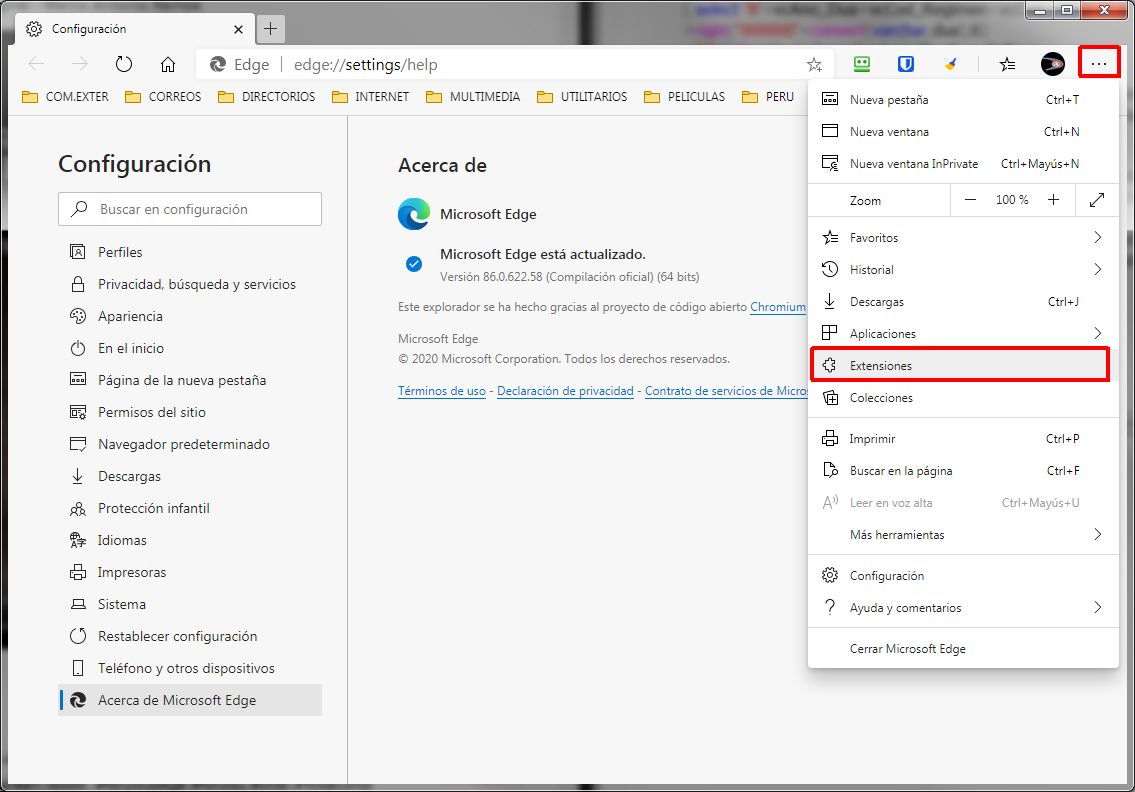Image resolution: width=1135 pixels, height=792 pixels.
Task: Open the three-dot Settings and more menu
Action: click(1099, 64)
